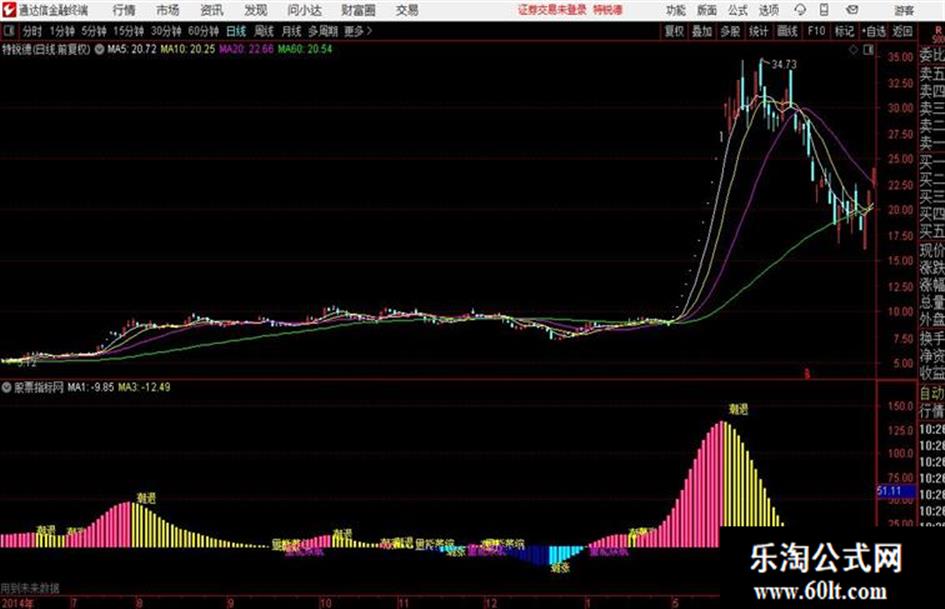Switch to the 60分钟 period tab
The width and height of the screenshot is (945, 609).
[203, 31]
